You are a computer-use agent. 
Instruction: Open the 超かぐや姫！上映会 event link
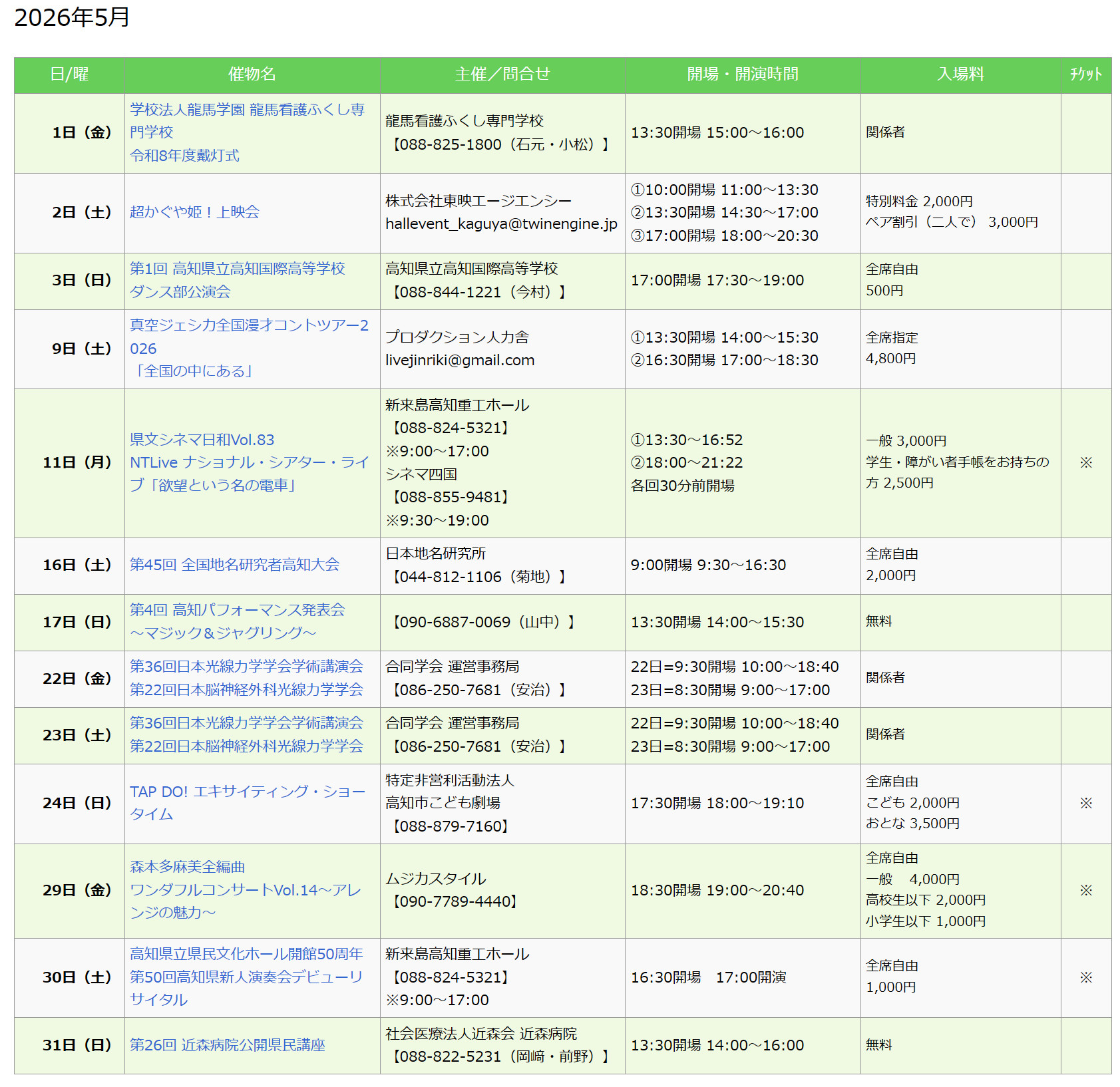click(194, 212)
